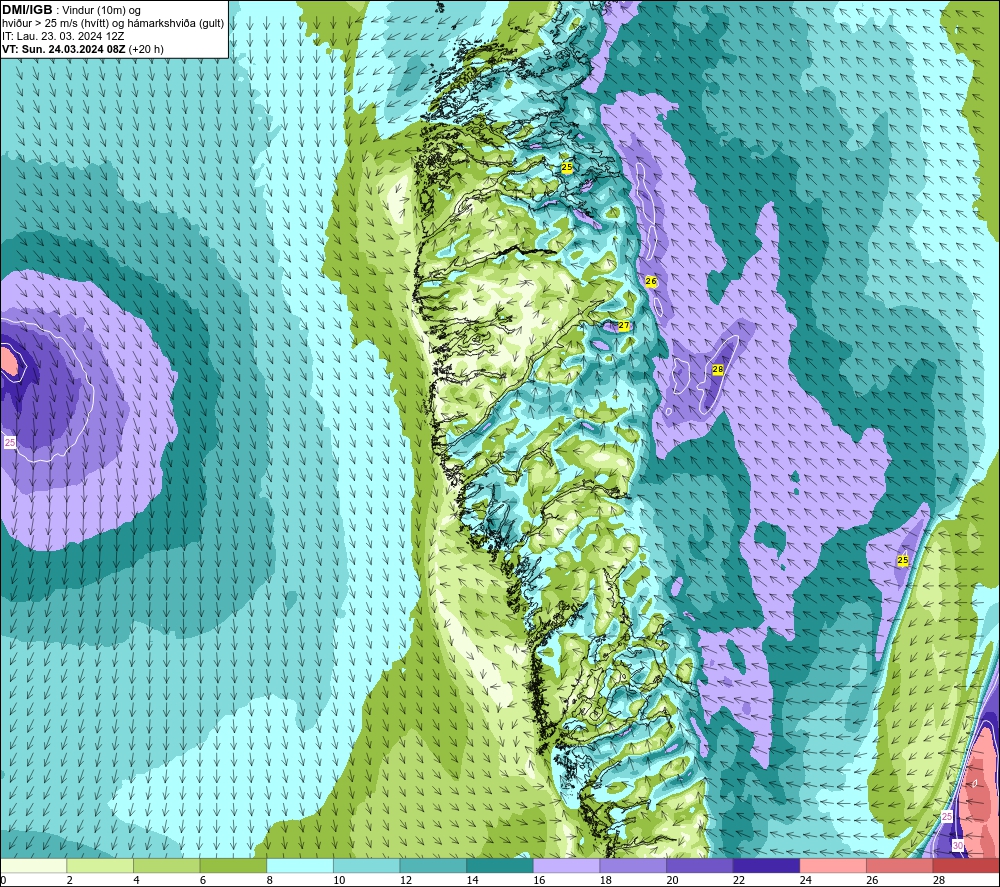The width and height of the screenshot is (1000, 887).
Task: Click the yellow max gust label 26
Action: (x=651, y=281)
